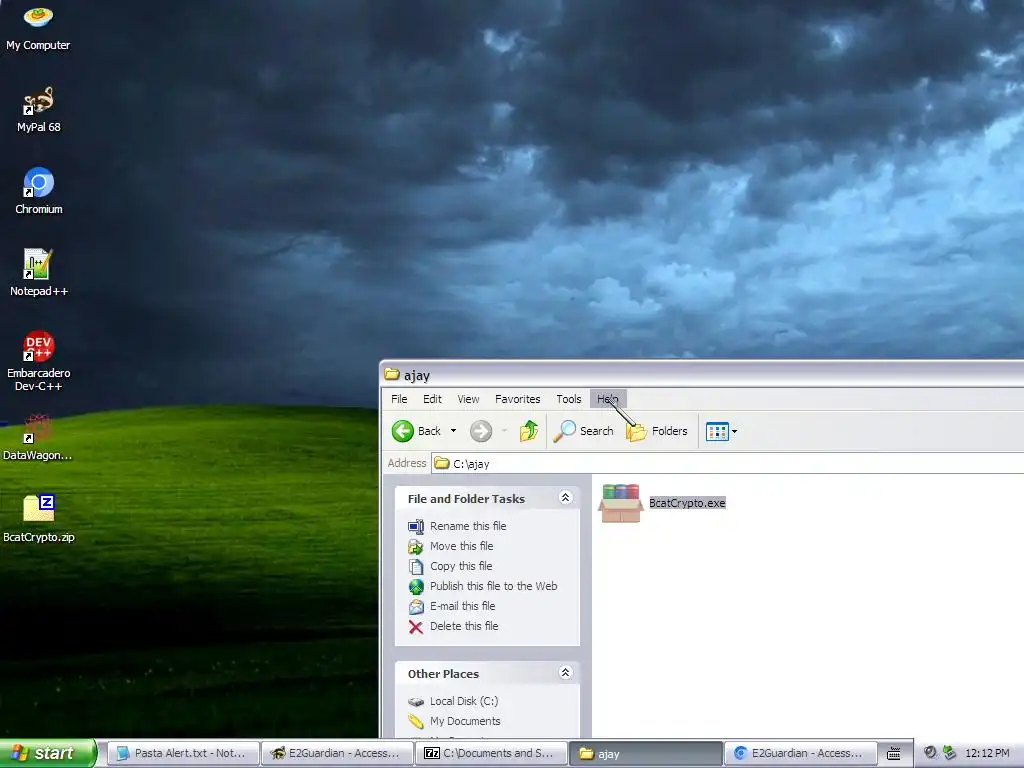Open the Start menu
1024x768 pixels.
pos(48,754)
